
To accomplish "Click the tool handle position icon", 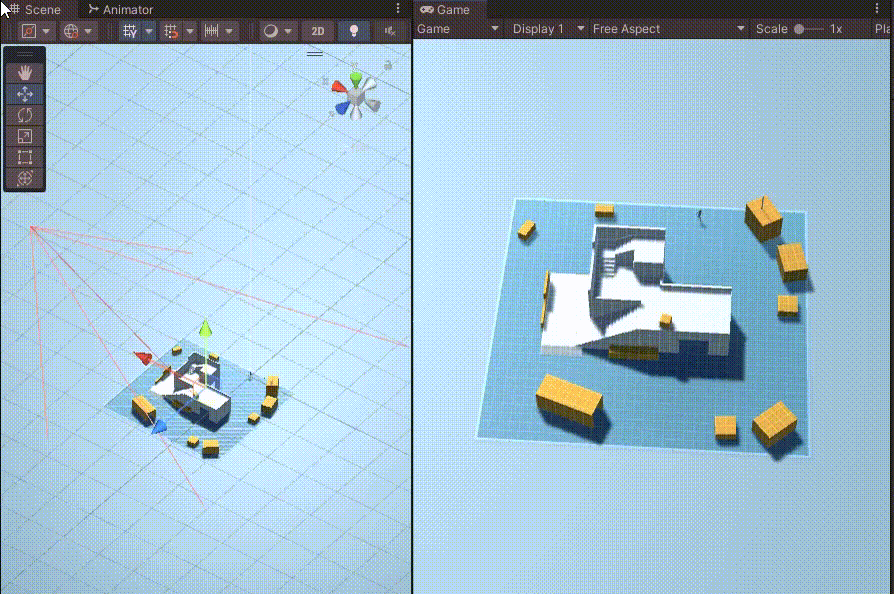I will coord(29,31).
